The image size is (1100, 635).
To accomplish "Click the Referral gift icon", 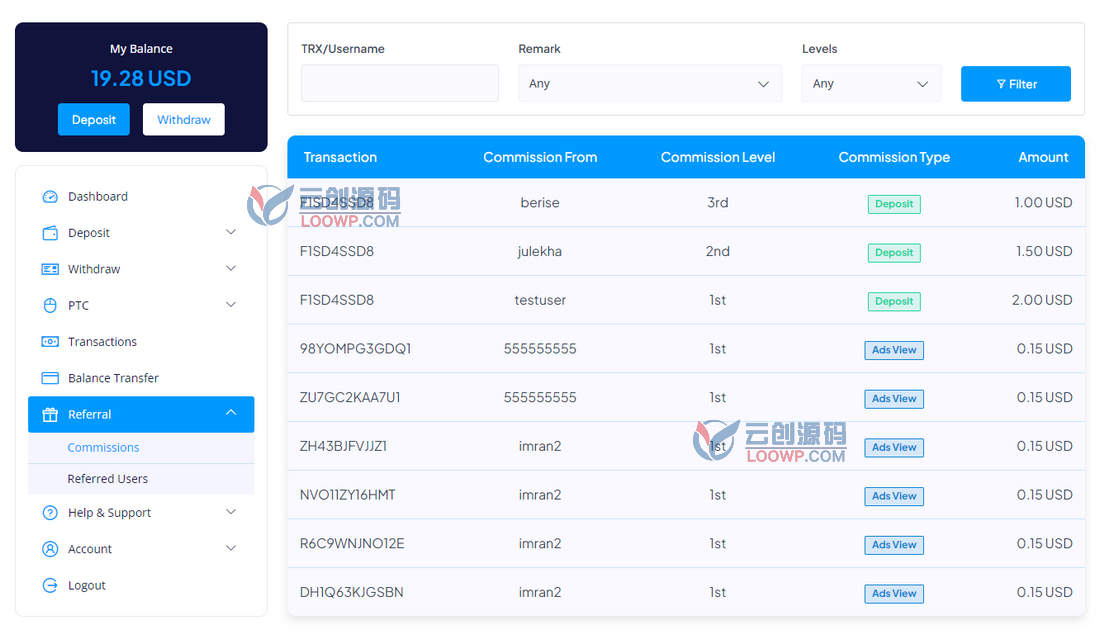I will click(x=50, y=415).
